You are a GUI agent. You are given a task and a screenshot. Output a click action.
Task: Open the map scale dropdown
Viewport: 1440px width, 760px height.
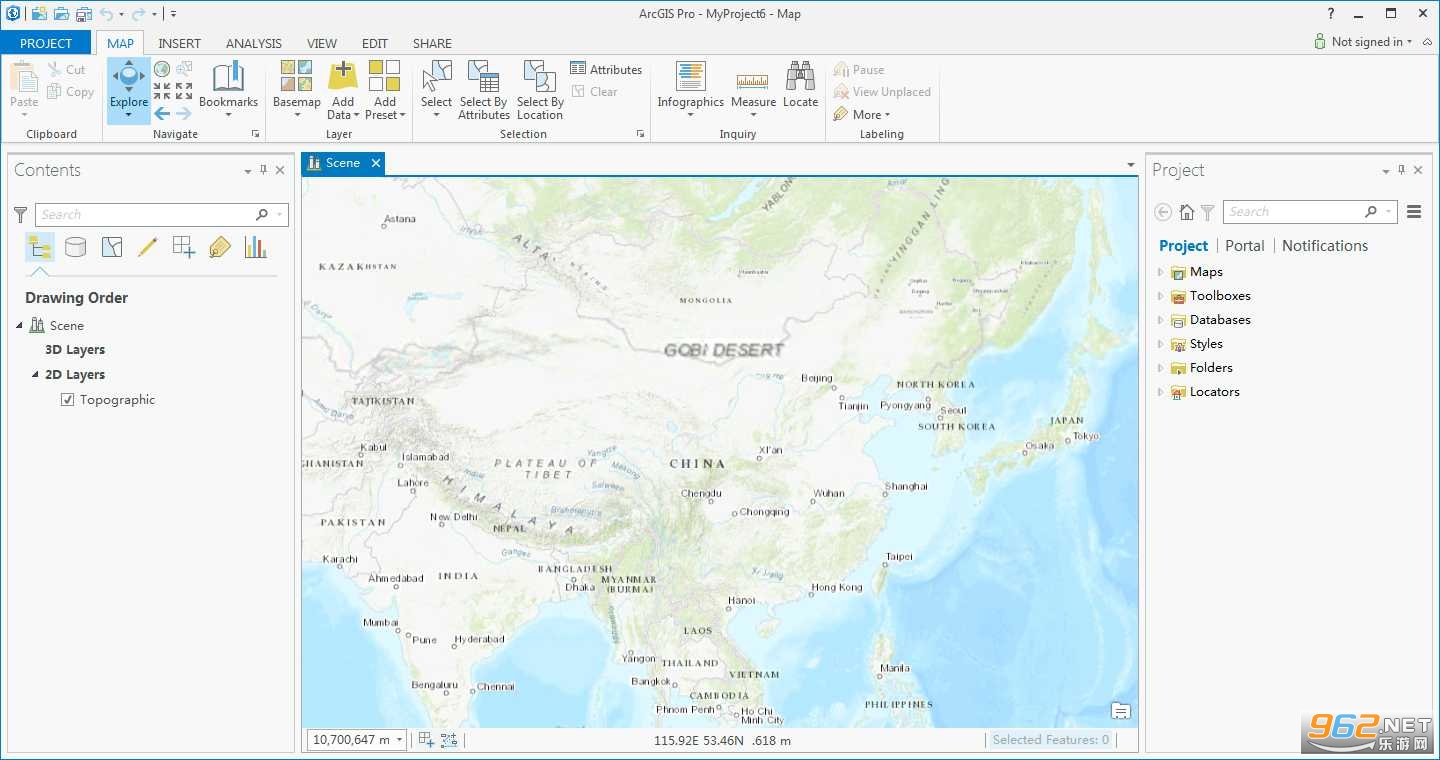click(400, 740)
